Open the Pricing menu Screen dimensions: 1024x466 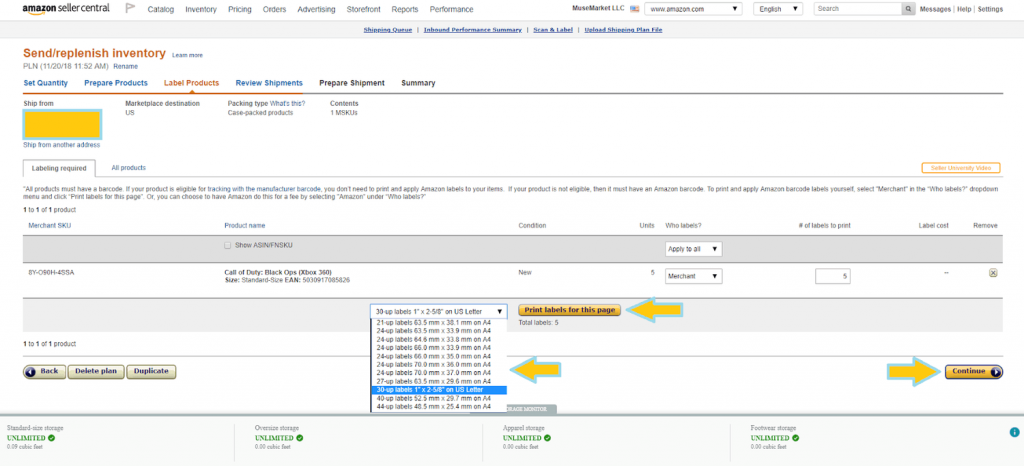click(x=240, y=10)
